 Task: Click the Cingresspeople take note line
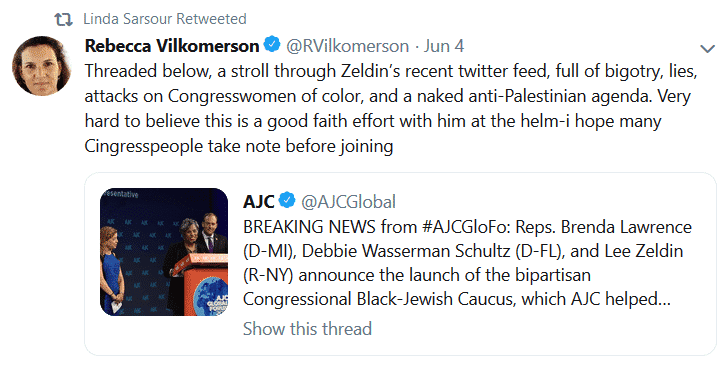[239, 146]
